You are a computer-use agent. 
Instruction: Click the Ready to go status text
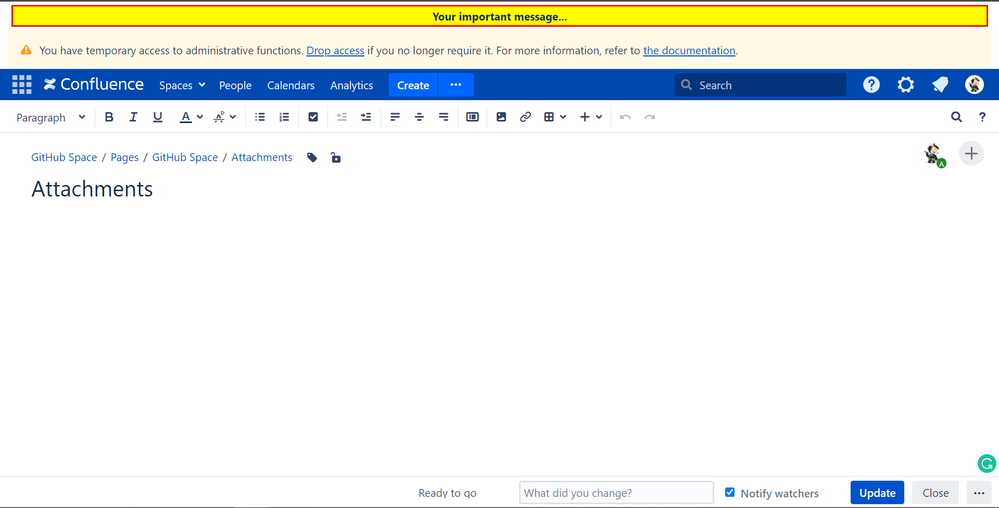(x=447, y=493)
